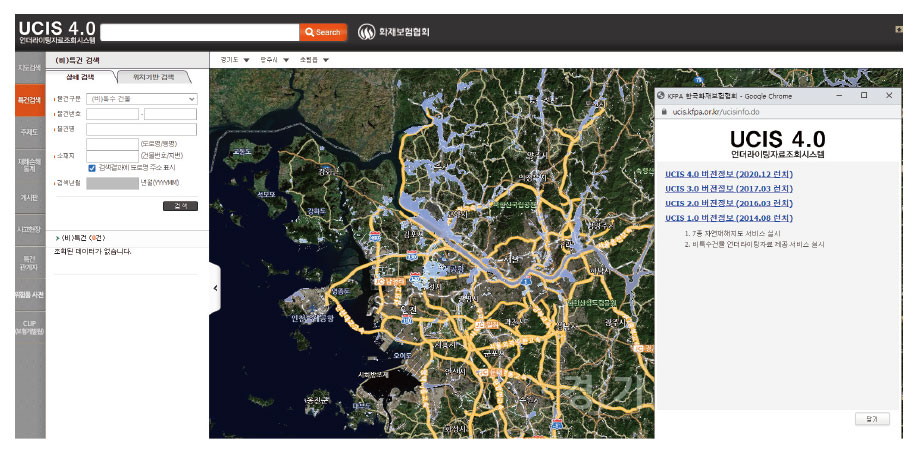Click the 석모도 island label on map
This screenshot has width=920, height=452.
266,192
